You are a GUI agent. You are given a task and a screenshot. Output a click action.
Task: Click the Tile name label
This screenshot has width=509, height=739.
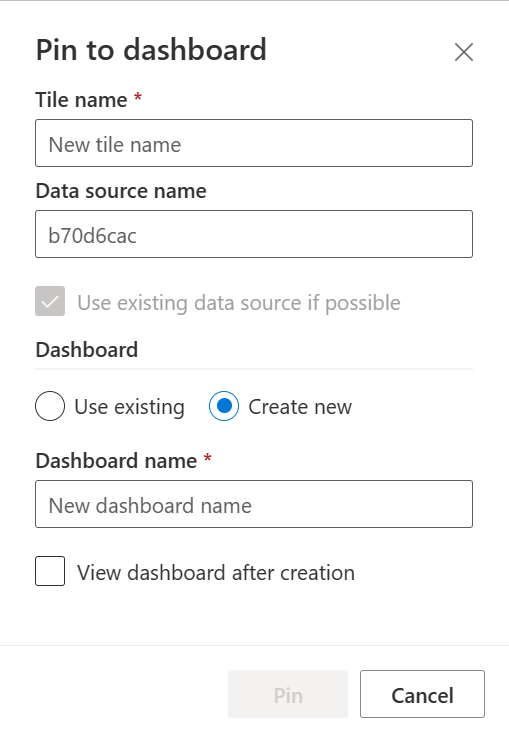tap(82, 100)
